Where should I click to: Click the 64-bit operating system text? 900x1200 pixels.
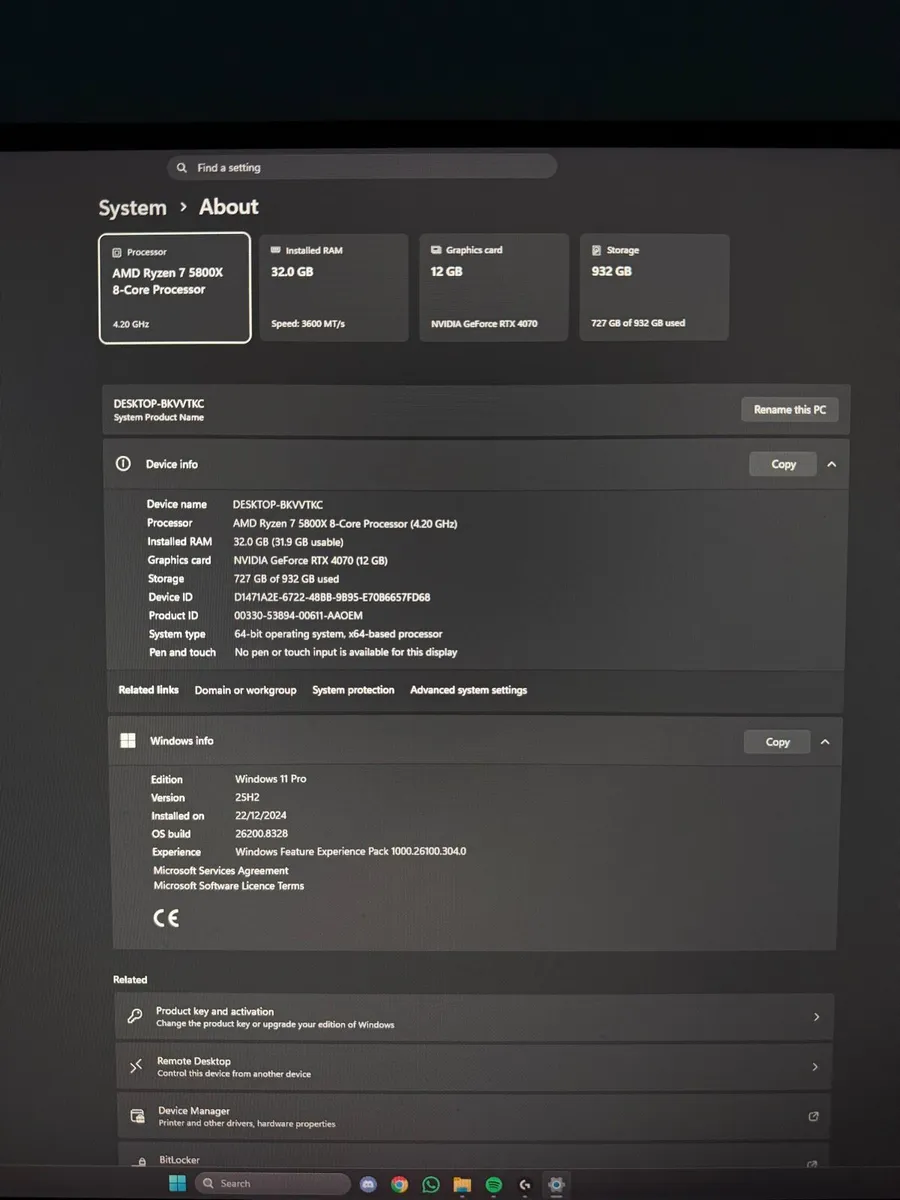click(338, 634)
